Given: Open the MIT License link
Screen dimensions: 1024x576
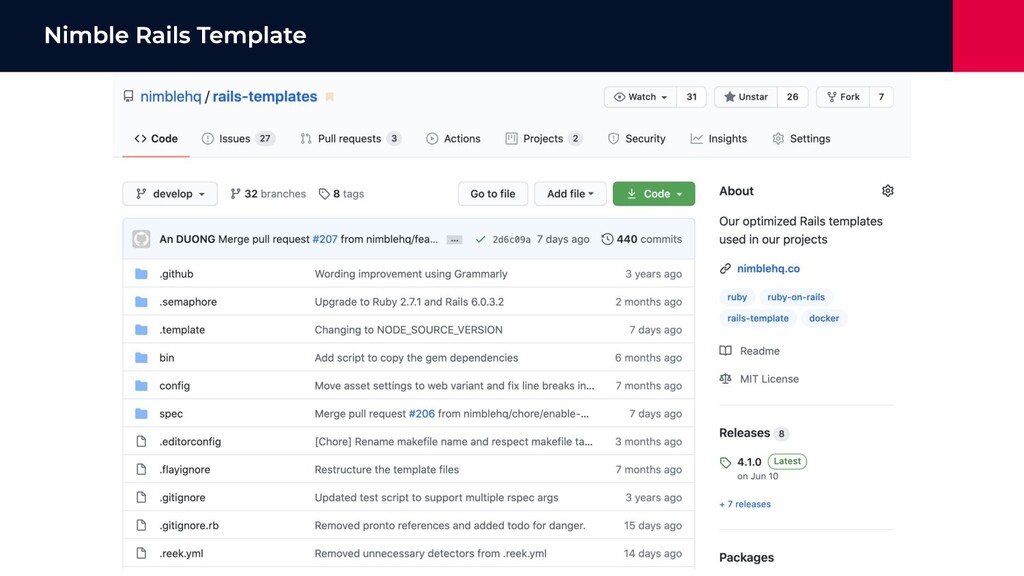Looking at the screenshot, I should click(x=759, y=379).
